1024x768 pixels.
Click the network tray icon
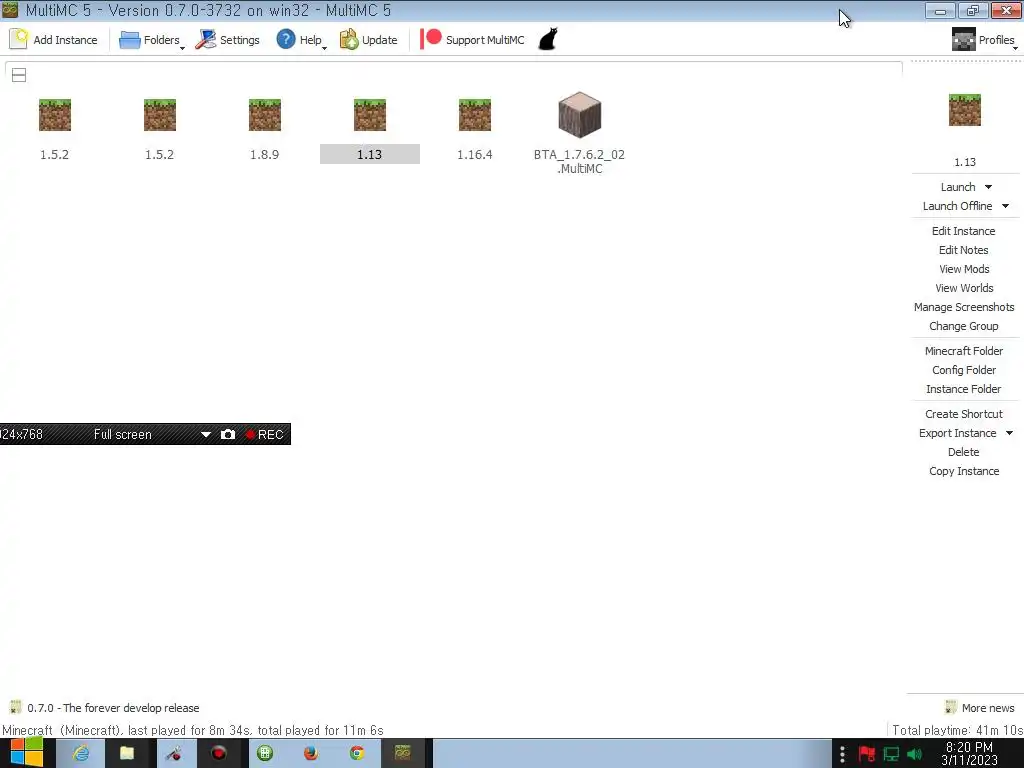pos(891,754)
